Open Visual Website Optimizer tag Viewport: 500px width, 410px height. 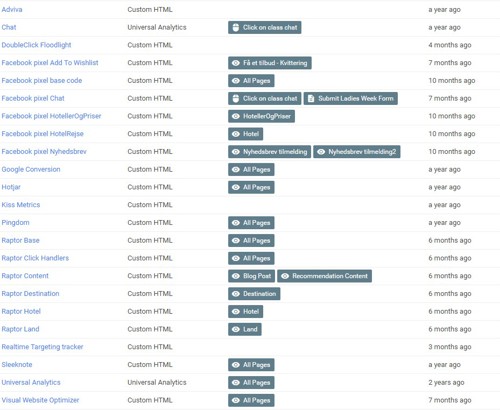40,400
